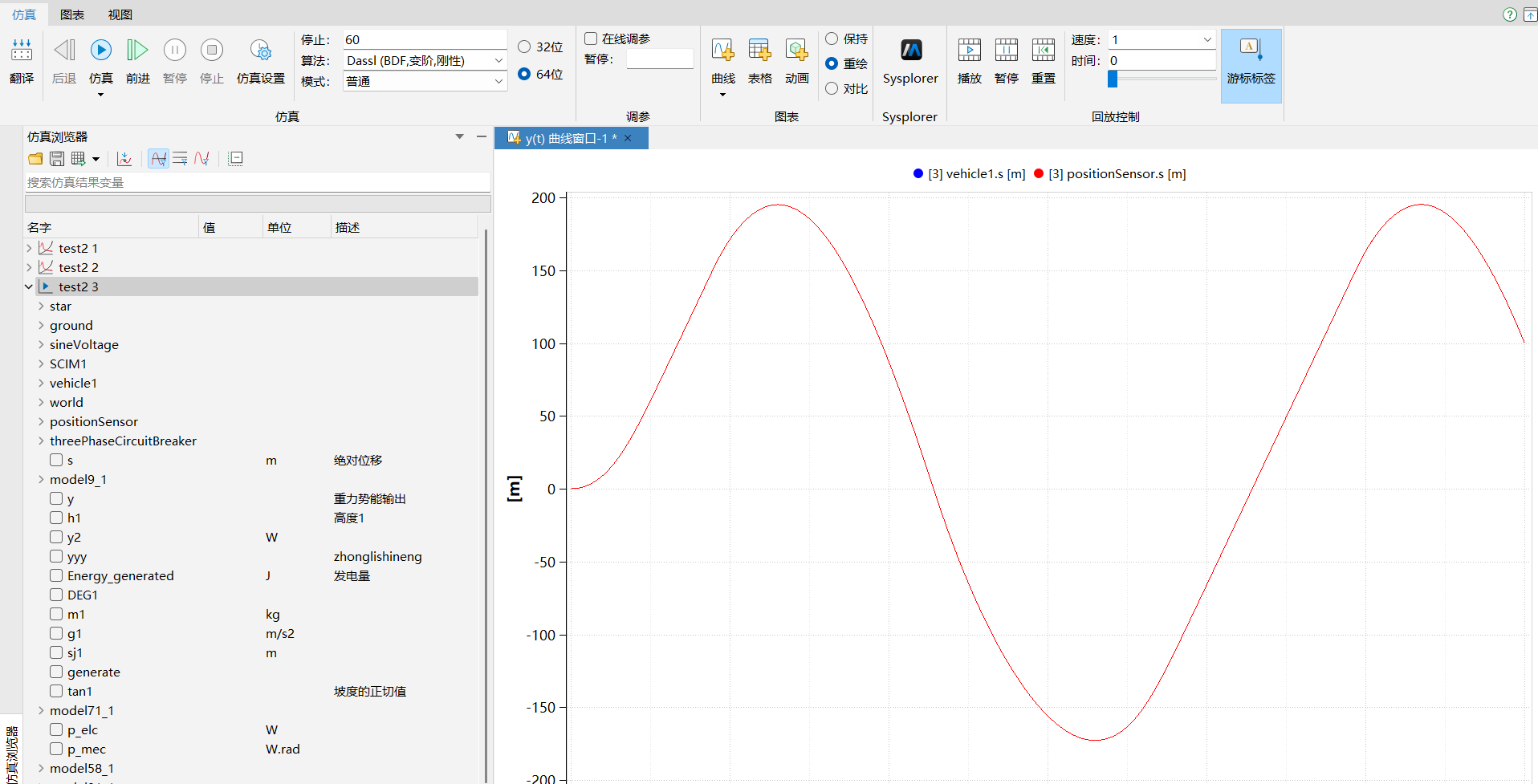Screen dimensions: 1538x784
Task: Click the export-table icon in 仿真浏览器
Action: coord(79,159)
